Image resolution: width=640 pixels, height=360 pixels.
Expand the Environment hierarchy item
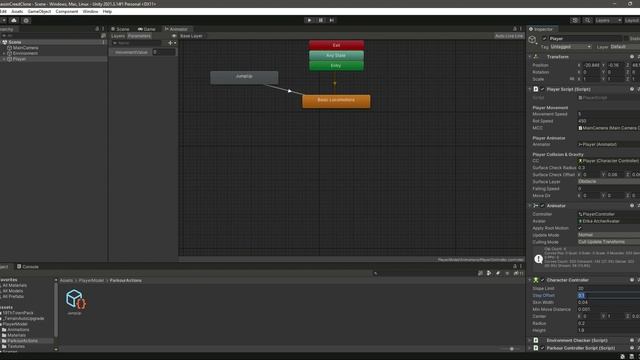pyautogui.click(x=4, y=53)
